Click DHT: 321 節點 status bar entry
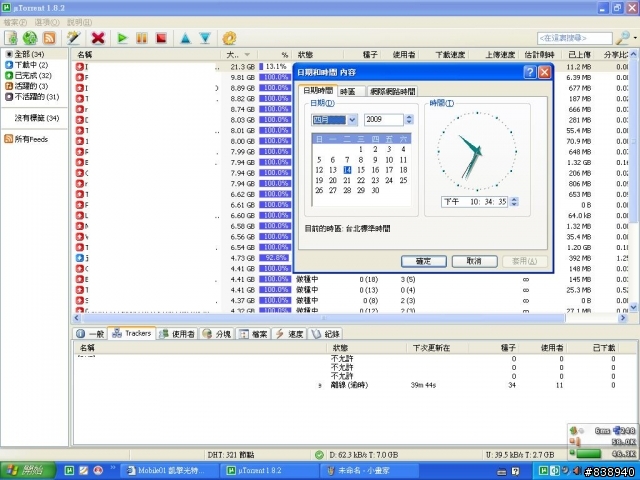The width and height of the screenshot is (640, 480). 231,455
